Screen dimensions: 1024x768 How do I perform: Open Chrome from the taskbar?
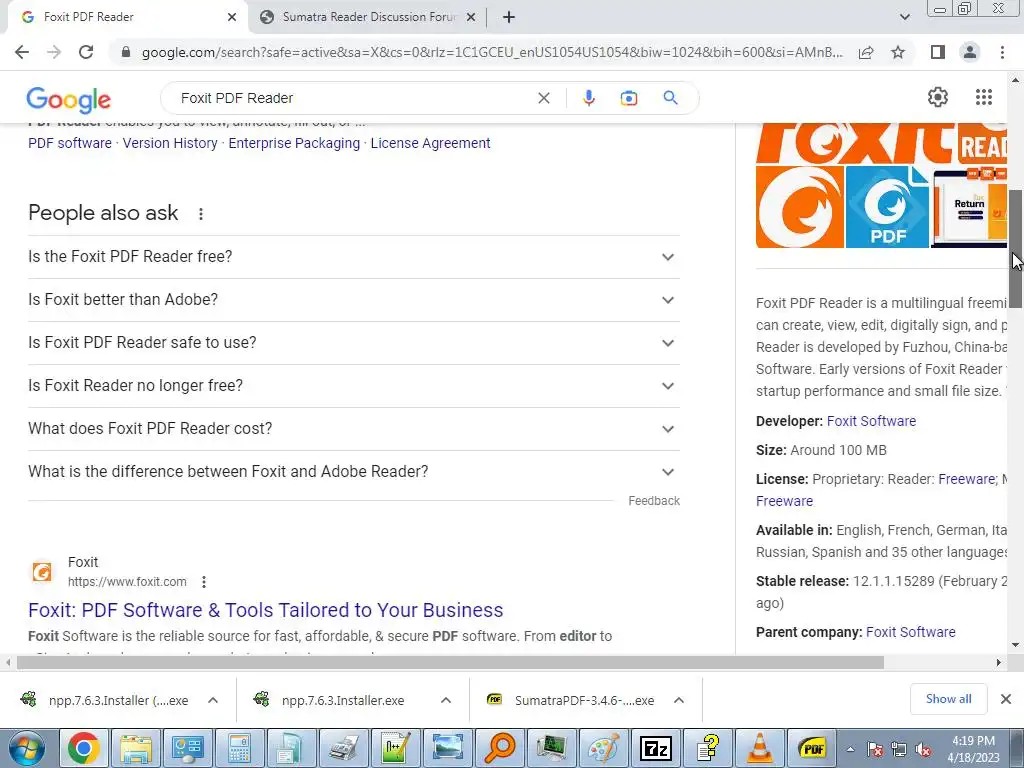tap(84, 748)
